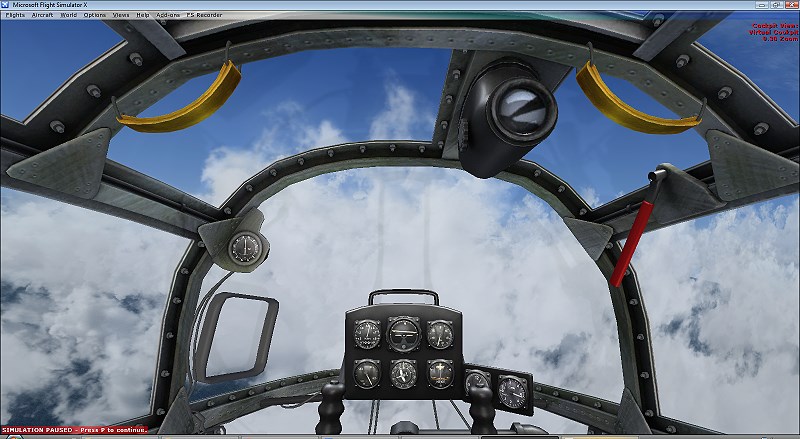800x439 pixels.
Task: Open the Views menu
Action: pos(121,15)
